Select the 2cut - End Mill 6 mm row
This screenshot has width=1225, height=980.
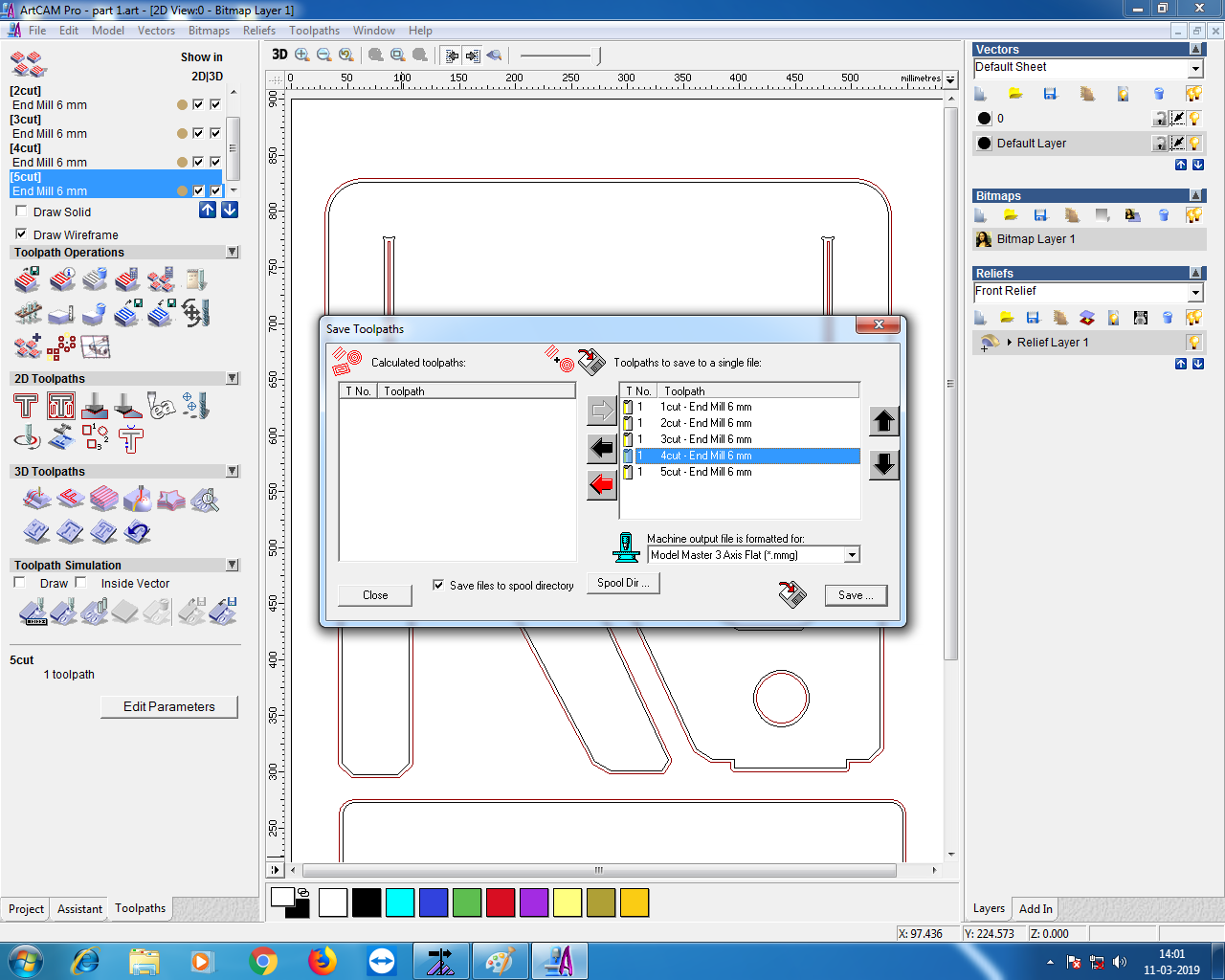pyautogui.click(x=741, y=423)
